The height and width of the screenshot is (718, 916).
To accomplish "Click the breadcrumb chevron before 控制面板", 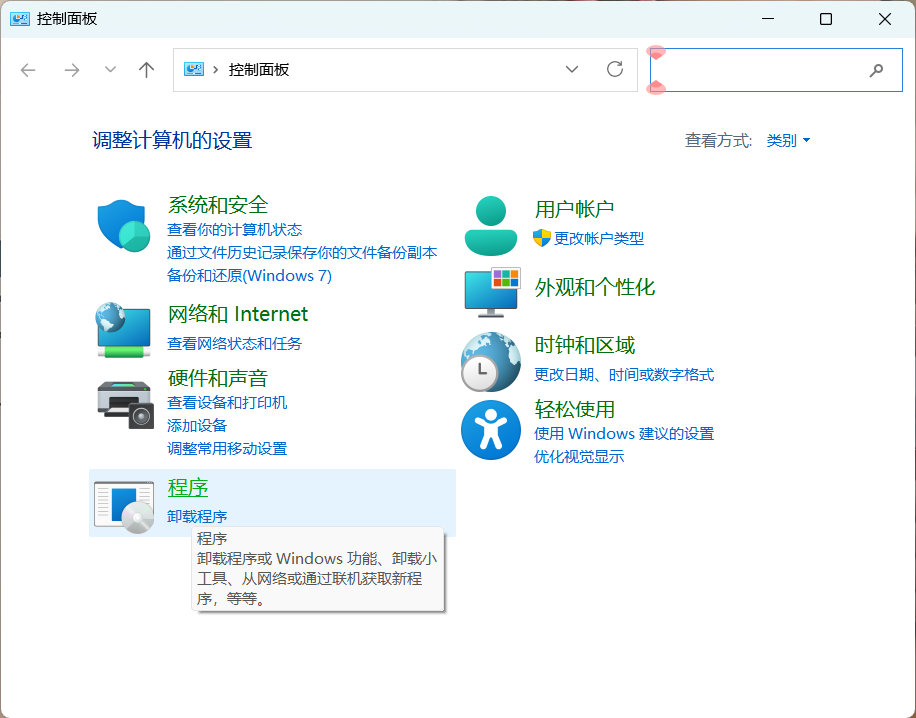I will [x=216, y=70].
